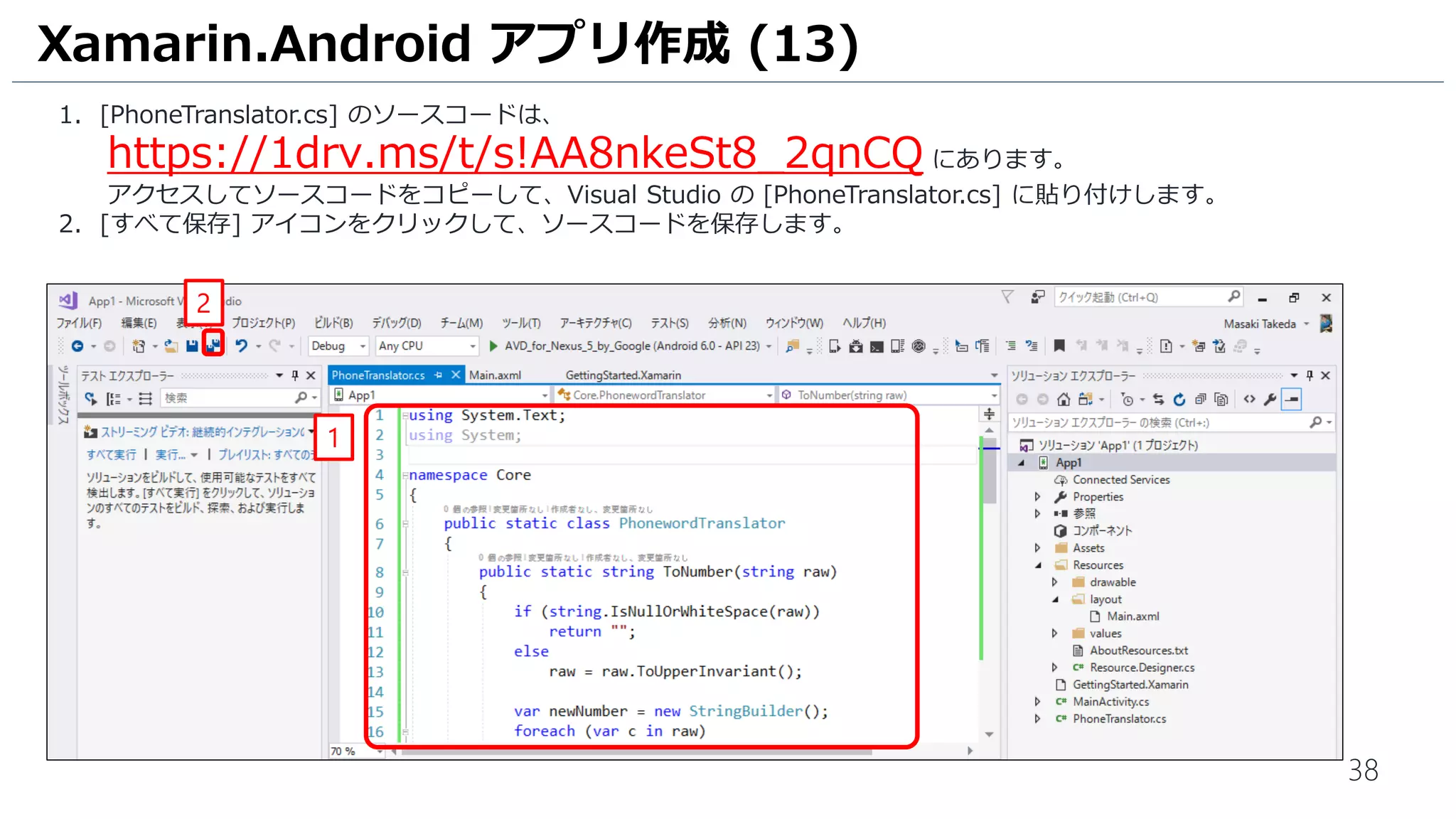1456x819 pixels.
Task: Click the Navigate Backward arrow icon
Action: 77,346
